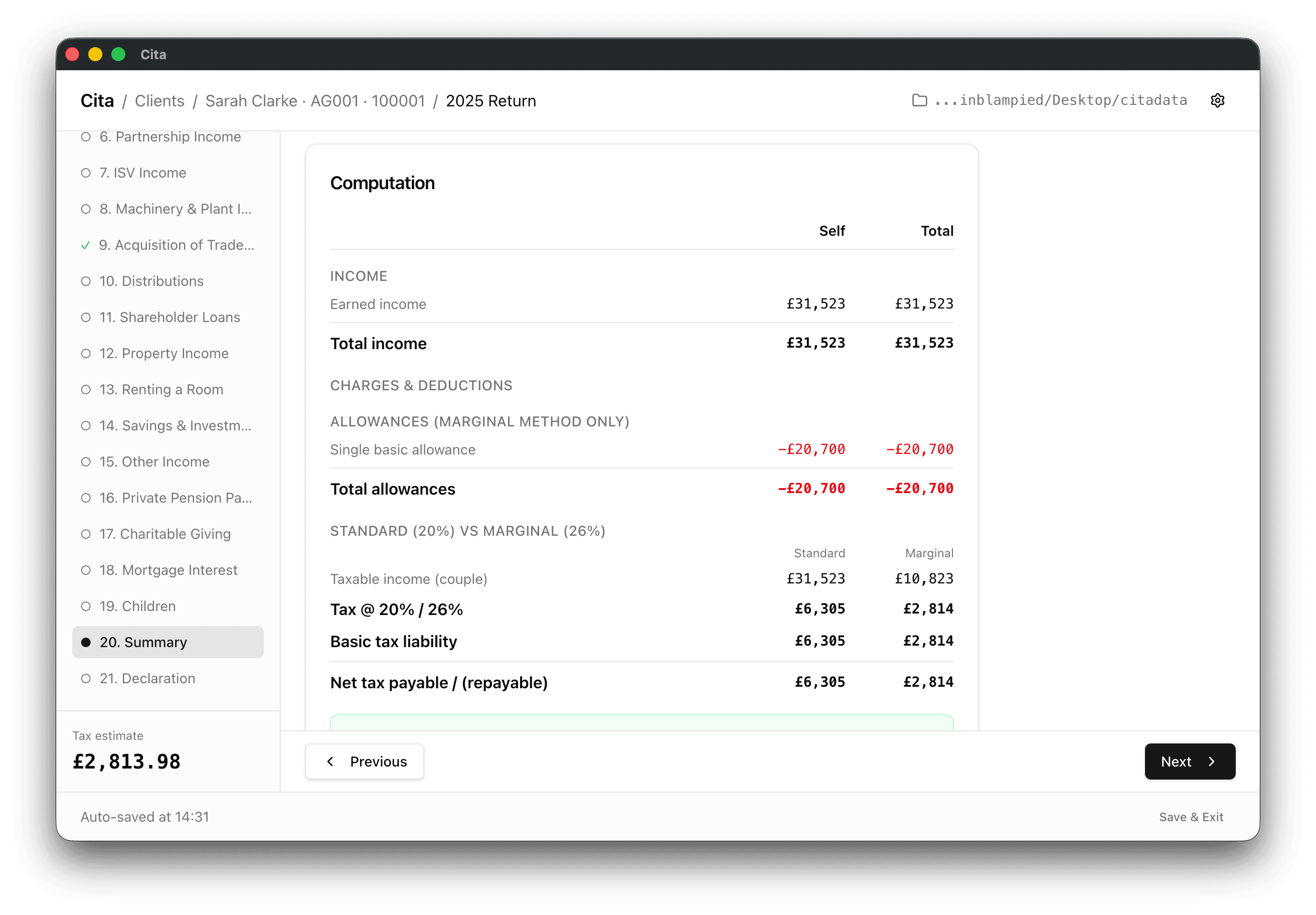The height and width of the screenshot is (915, 1316).
Task: Click the citadata folder path
Action: (x=1060, y=100)
